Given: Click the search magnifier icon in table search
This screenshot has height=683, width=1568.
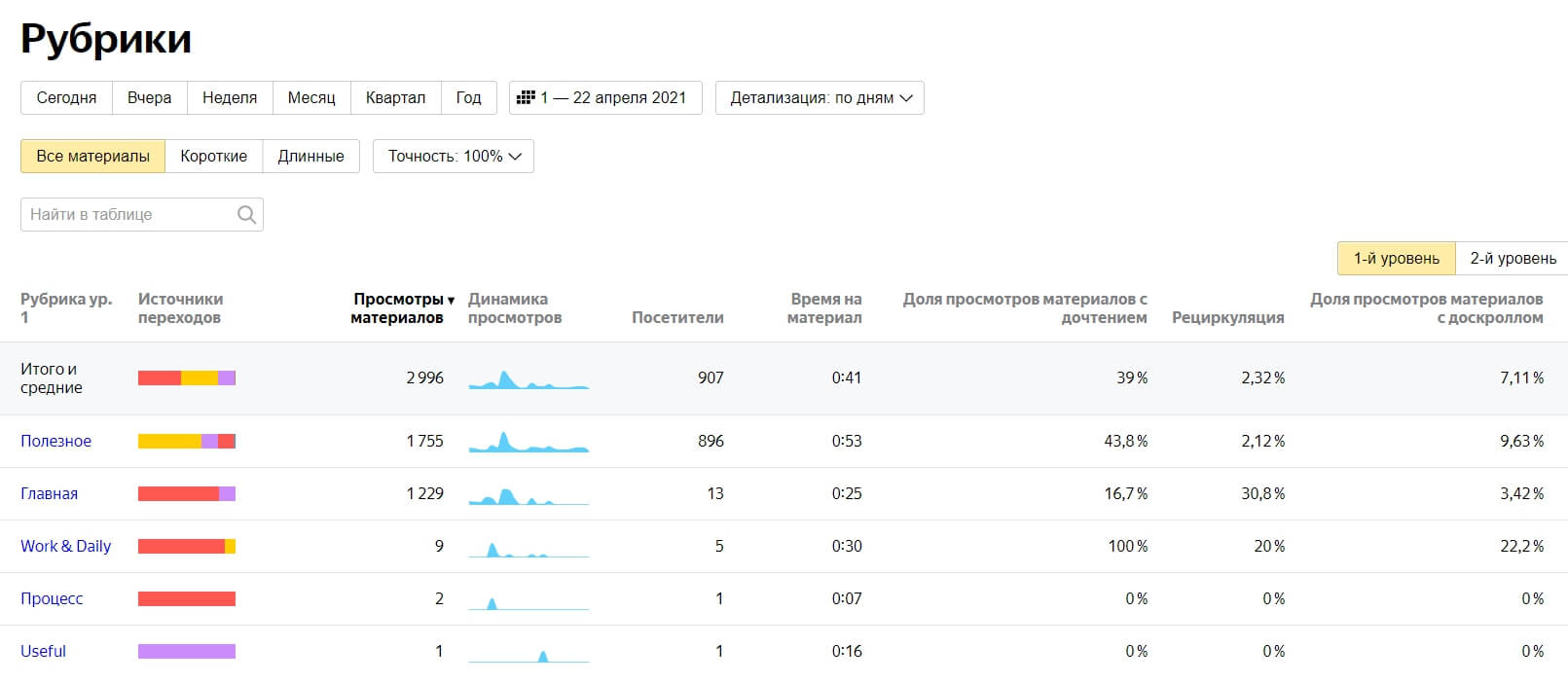Looking at the screenshot, I should coord(246,215).
